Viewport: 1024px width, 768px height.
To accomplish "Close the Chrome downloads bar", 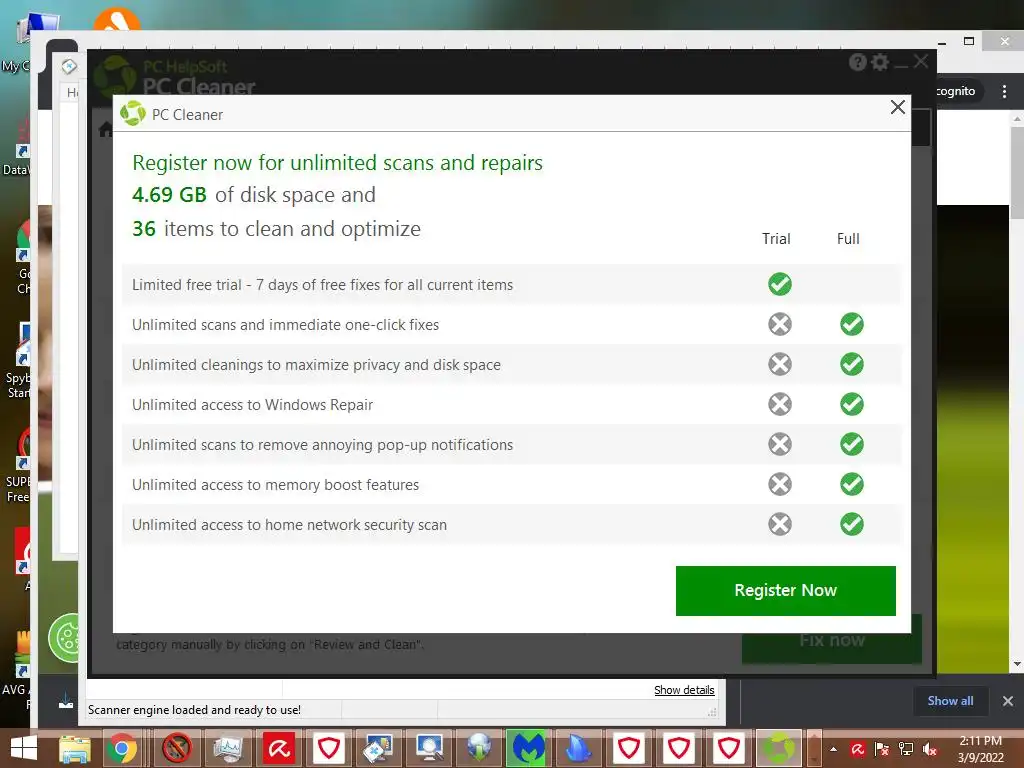I will coord(1008,701).
